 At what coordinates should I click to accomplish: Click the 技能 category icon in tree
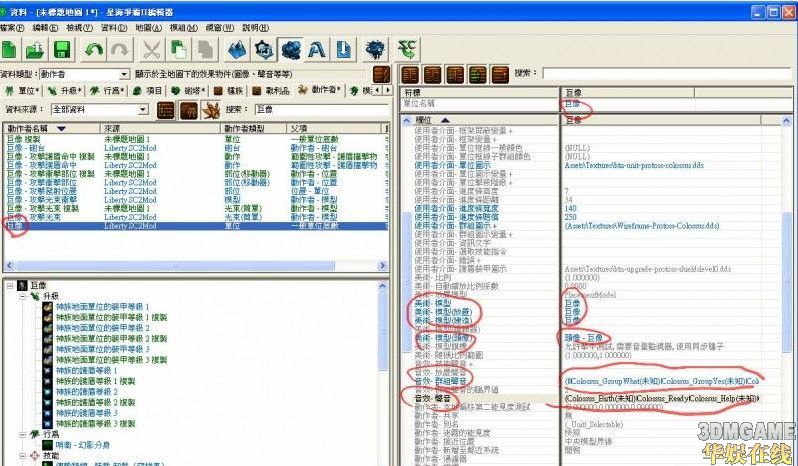[x=35, y=455]
